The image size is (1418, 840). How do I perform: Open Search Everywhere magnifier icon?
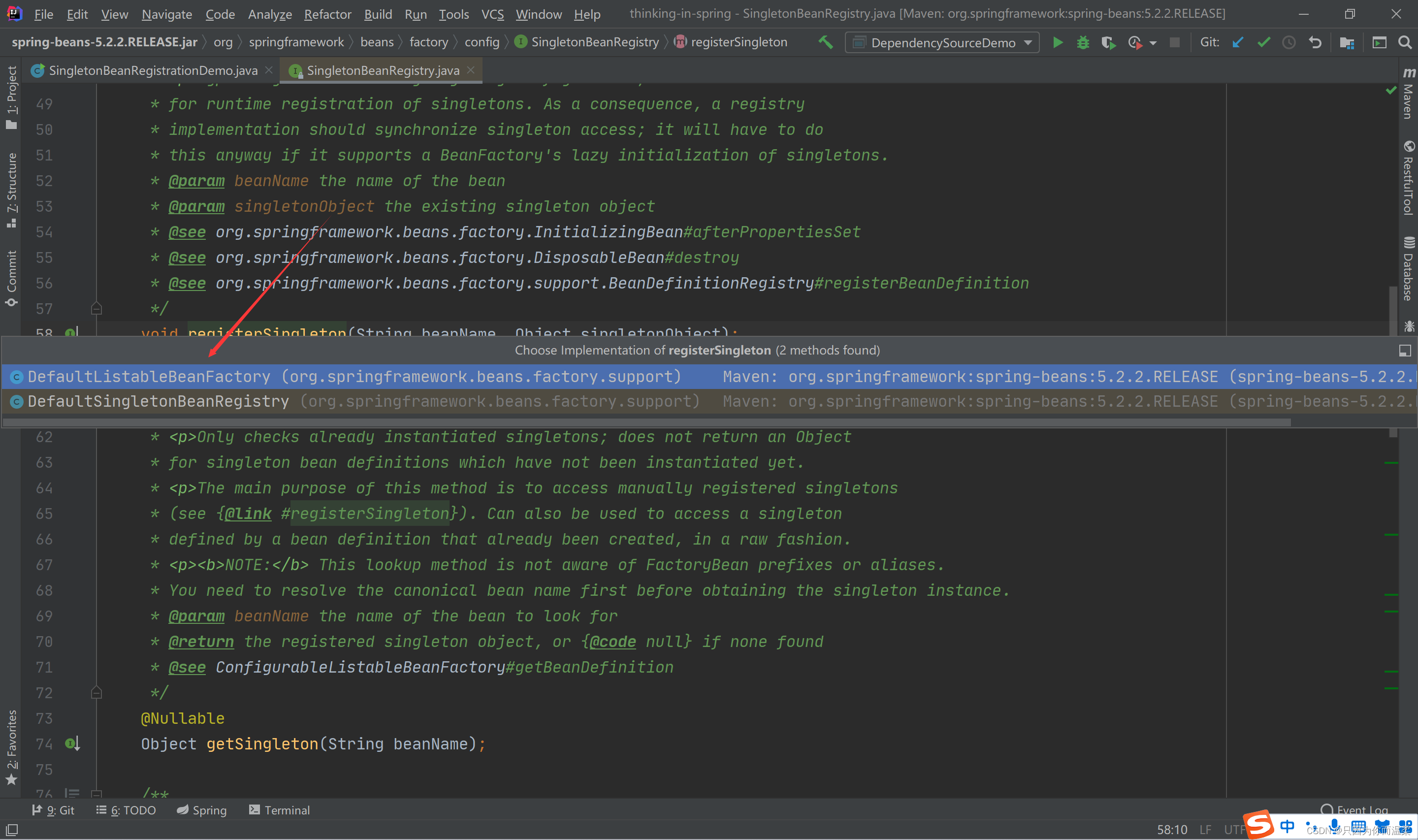(1404, 42)
